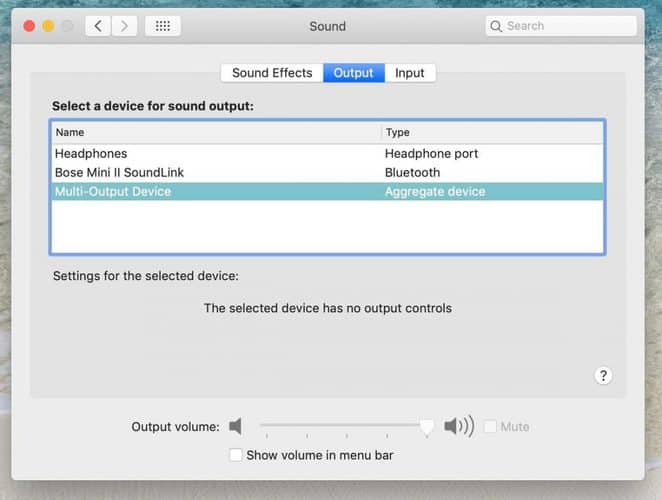Image resolution: width=662 pixels, height=500 pixels.
Task: Click into the Search field
Action: click(561, 26)
